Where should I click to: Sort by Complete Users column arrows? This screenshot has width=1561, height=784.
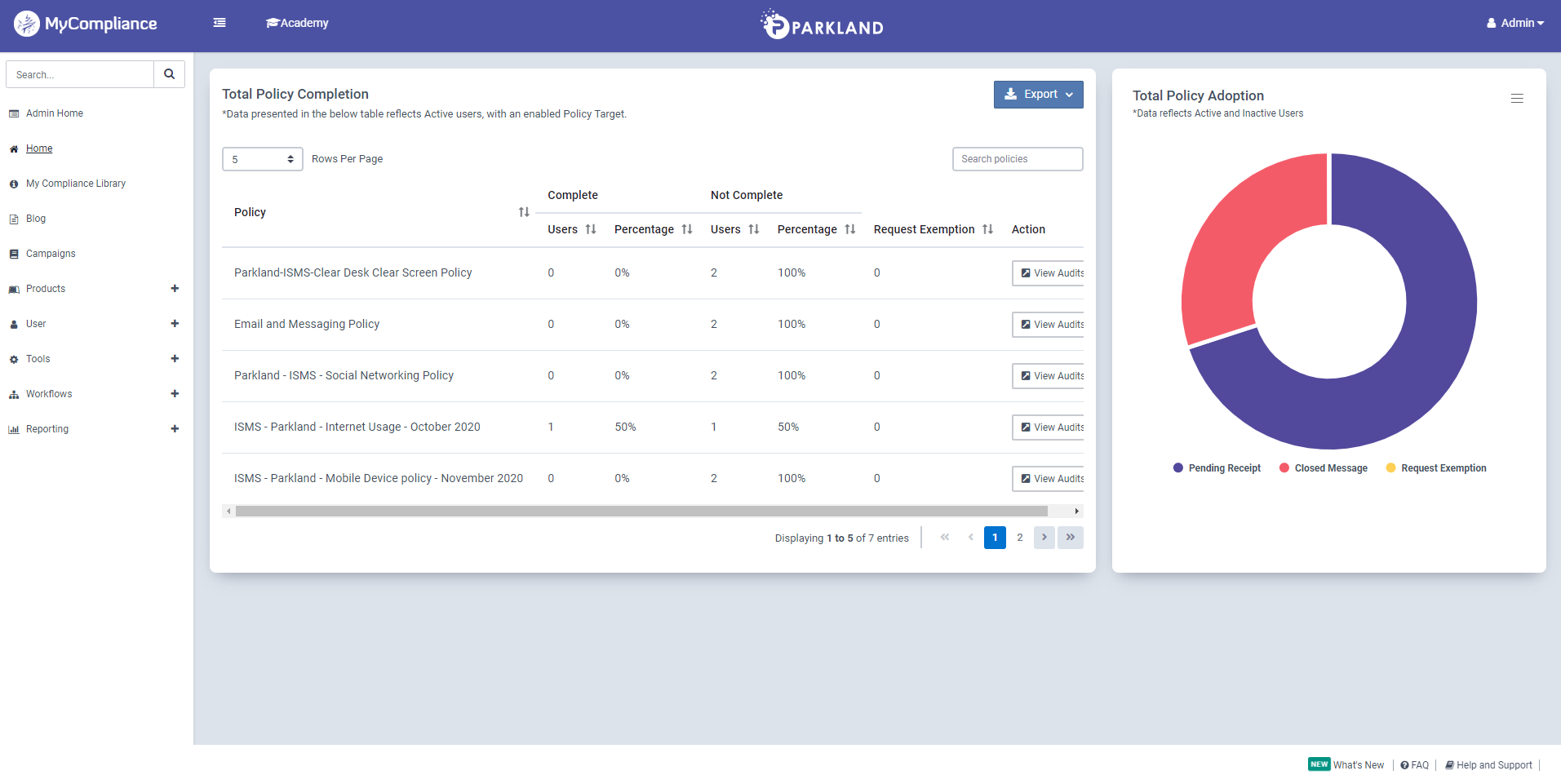click(591, 229)
